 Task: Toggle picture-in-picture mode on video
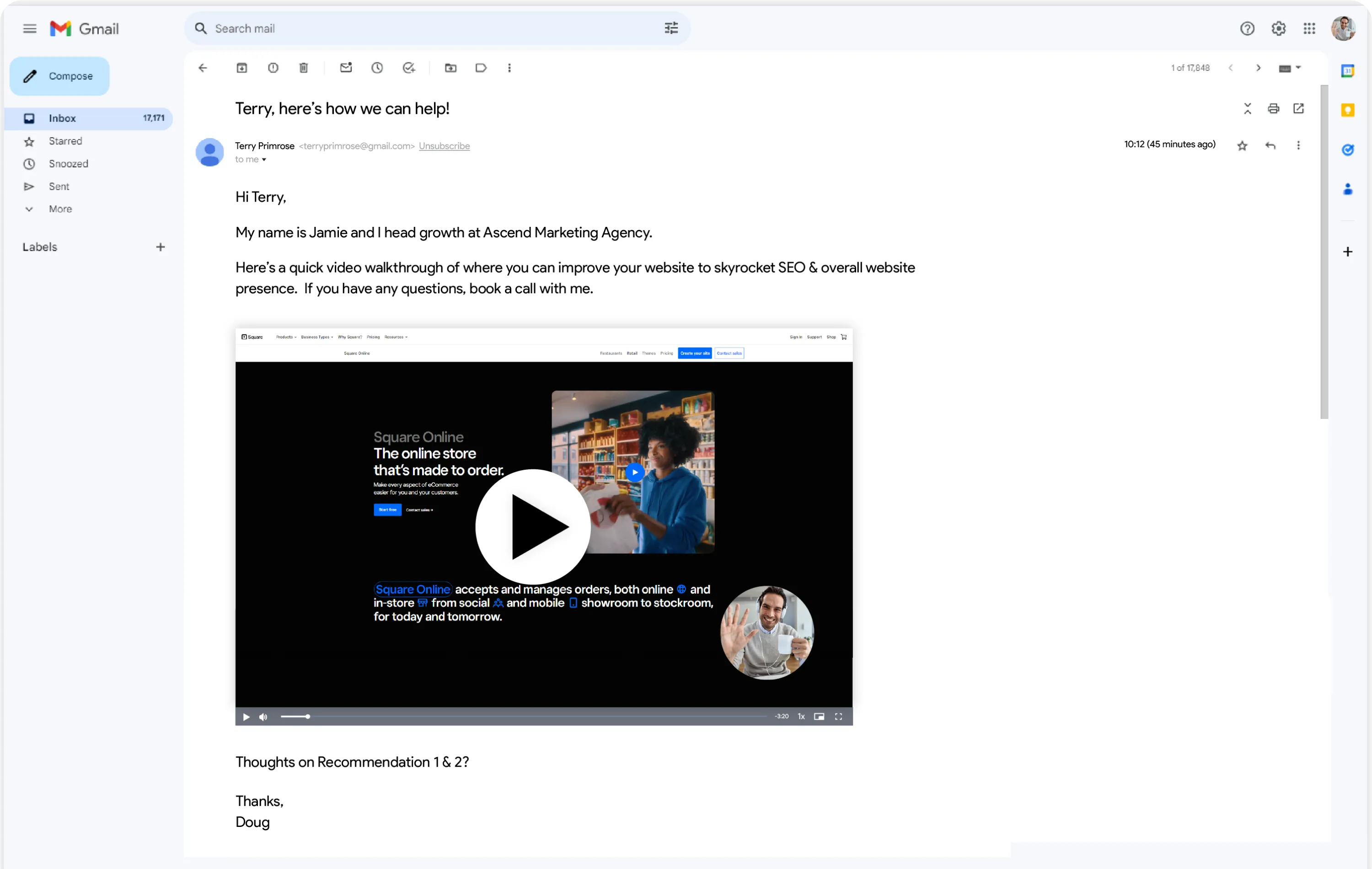(819, 716)
